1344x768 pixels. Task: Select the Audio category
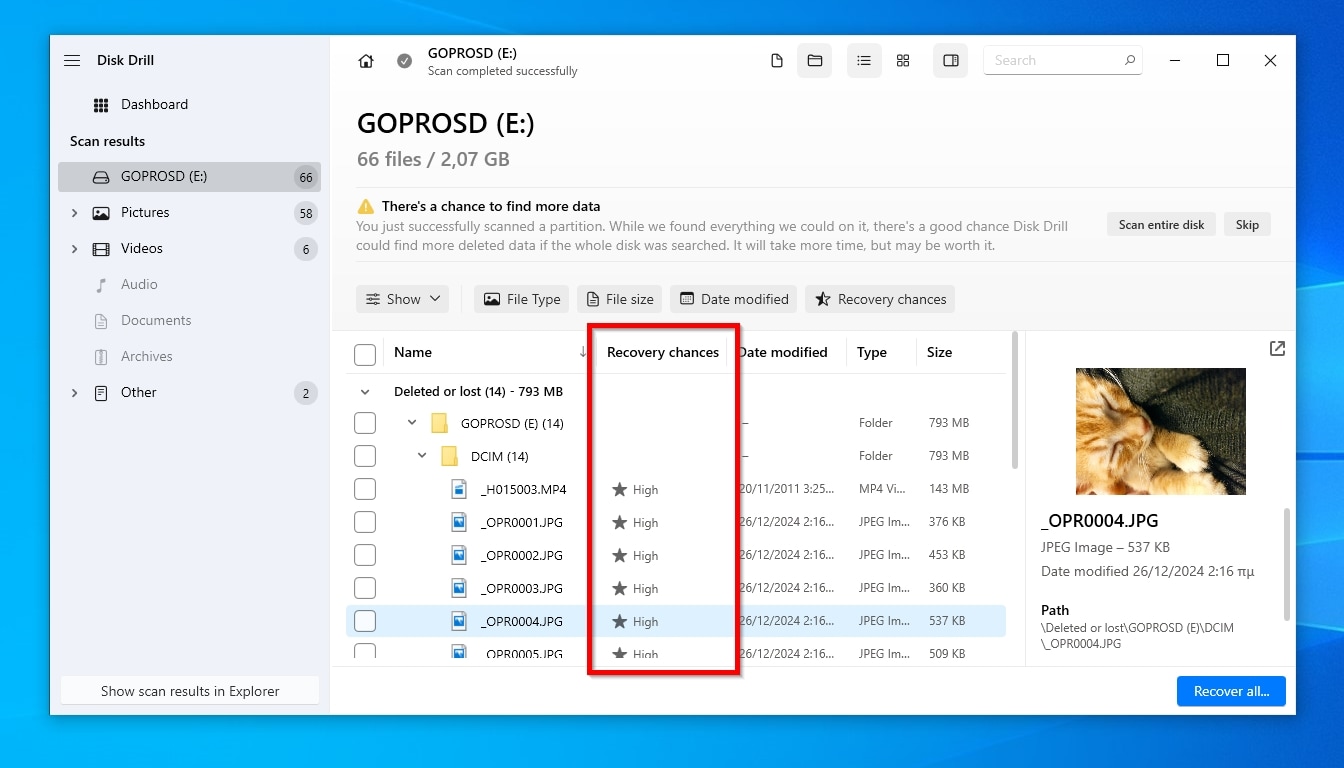[x=189, y=285]
